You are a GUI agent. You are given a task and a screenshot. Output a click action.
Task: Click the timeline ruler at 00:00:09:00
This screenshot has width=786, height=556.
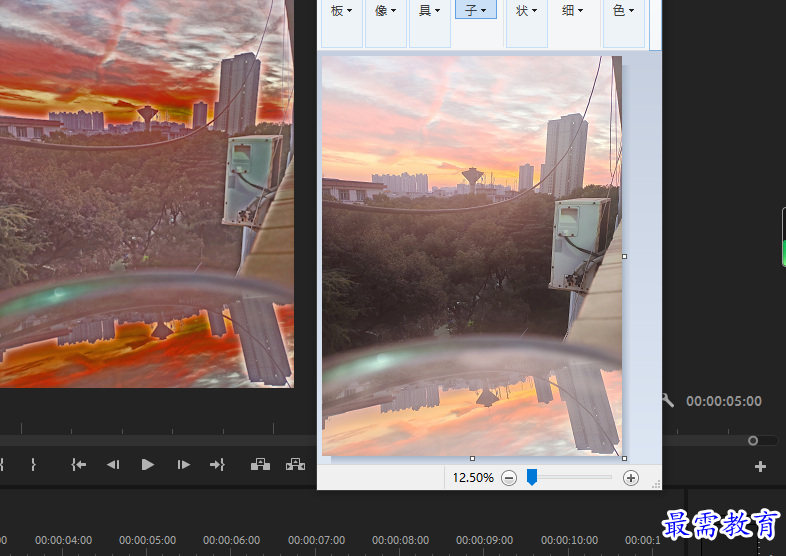click(485, 540)
